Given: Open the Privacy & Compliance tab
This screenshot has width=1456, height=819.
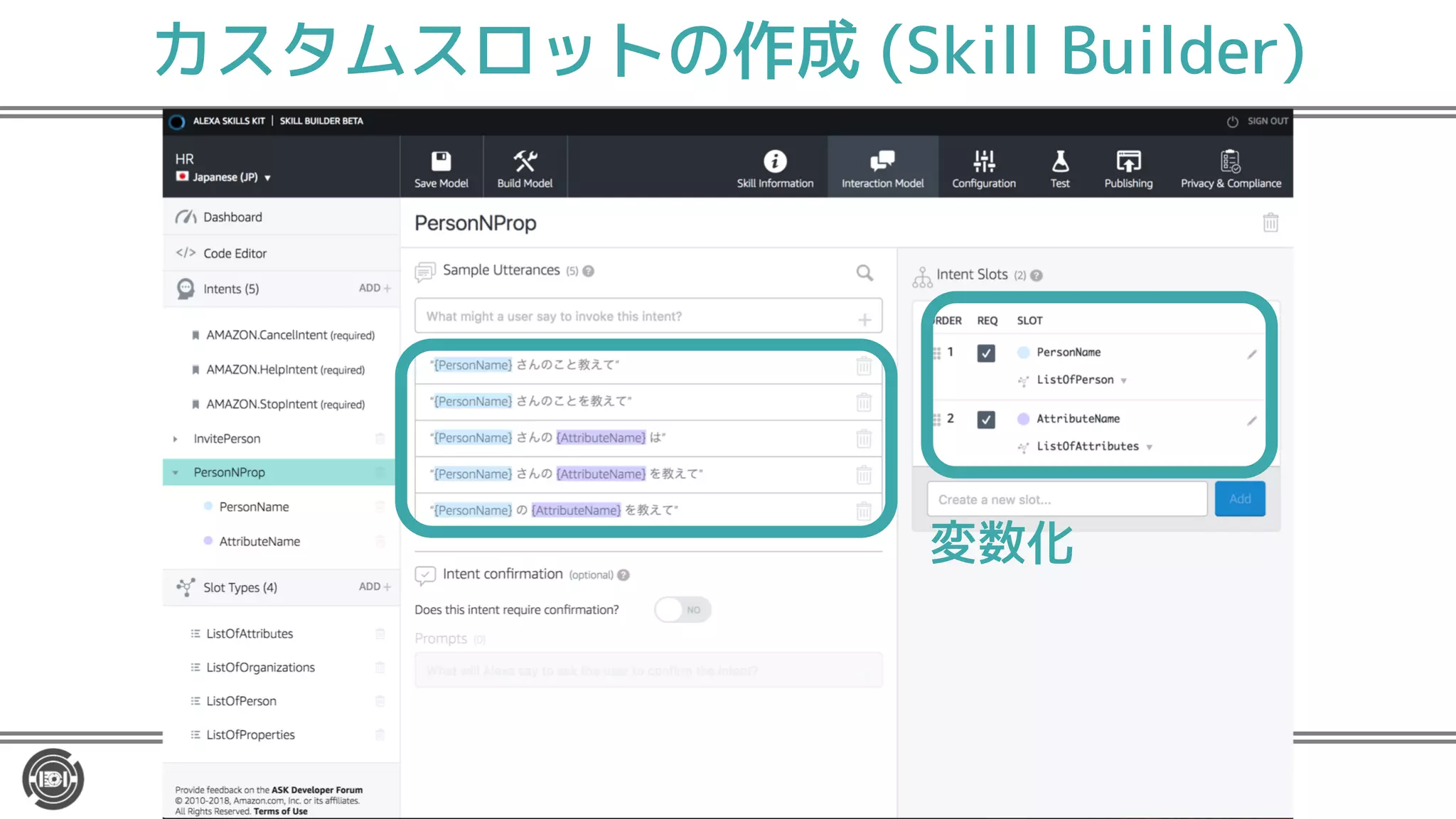Looking at the screenshot, I should [1231, 169].
